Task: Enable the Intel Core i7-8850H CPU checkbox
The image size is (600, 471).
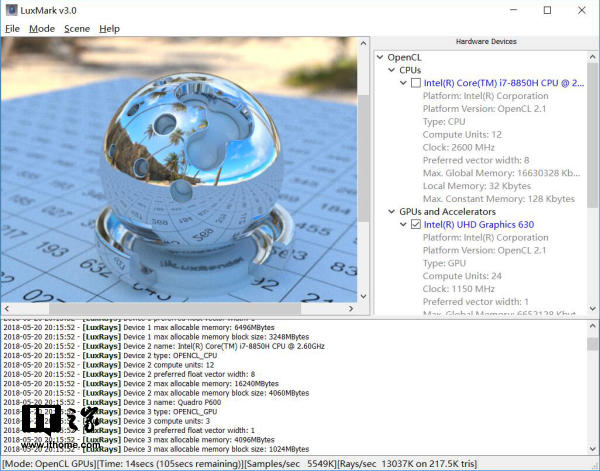Action: 416,83
